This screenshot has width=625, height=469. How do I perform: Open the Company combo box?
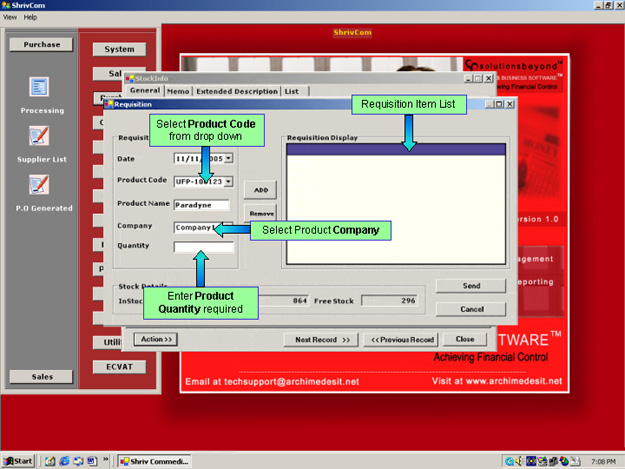(x=203, y=227)
